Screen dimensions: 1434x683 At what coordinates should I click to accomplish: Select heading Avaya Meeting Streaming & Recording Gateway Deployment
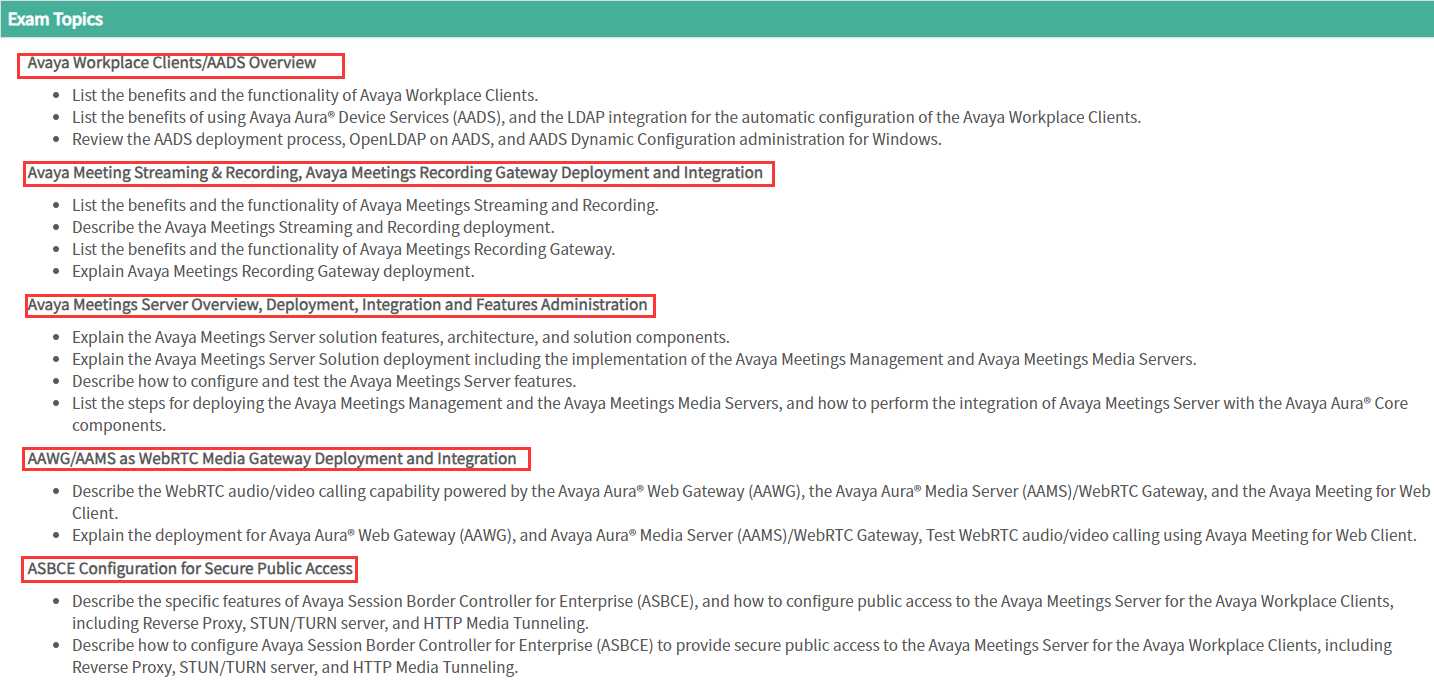point(395,173)
